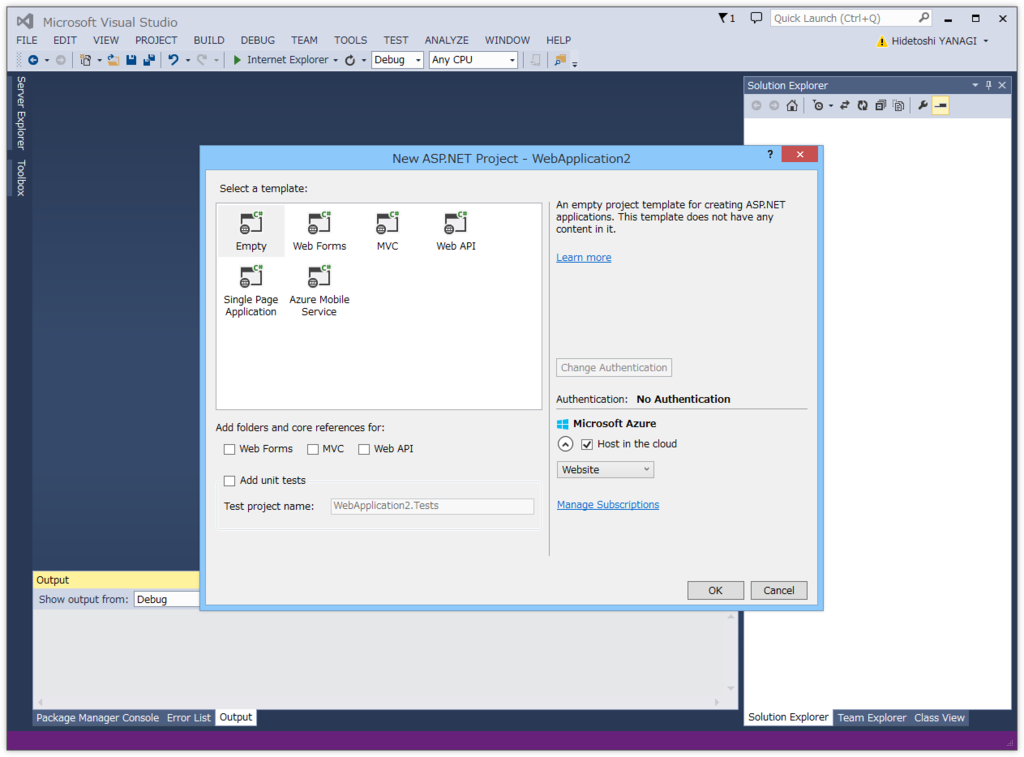The height and width of the screenshot is (757, 1024).
Task: Cancel the New ASP.NET Project dialog
Action: pyautogui.click(x=778, y=590)
